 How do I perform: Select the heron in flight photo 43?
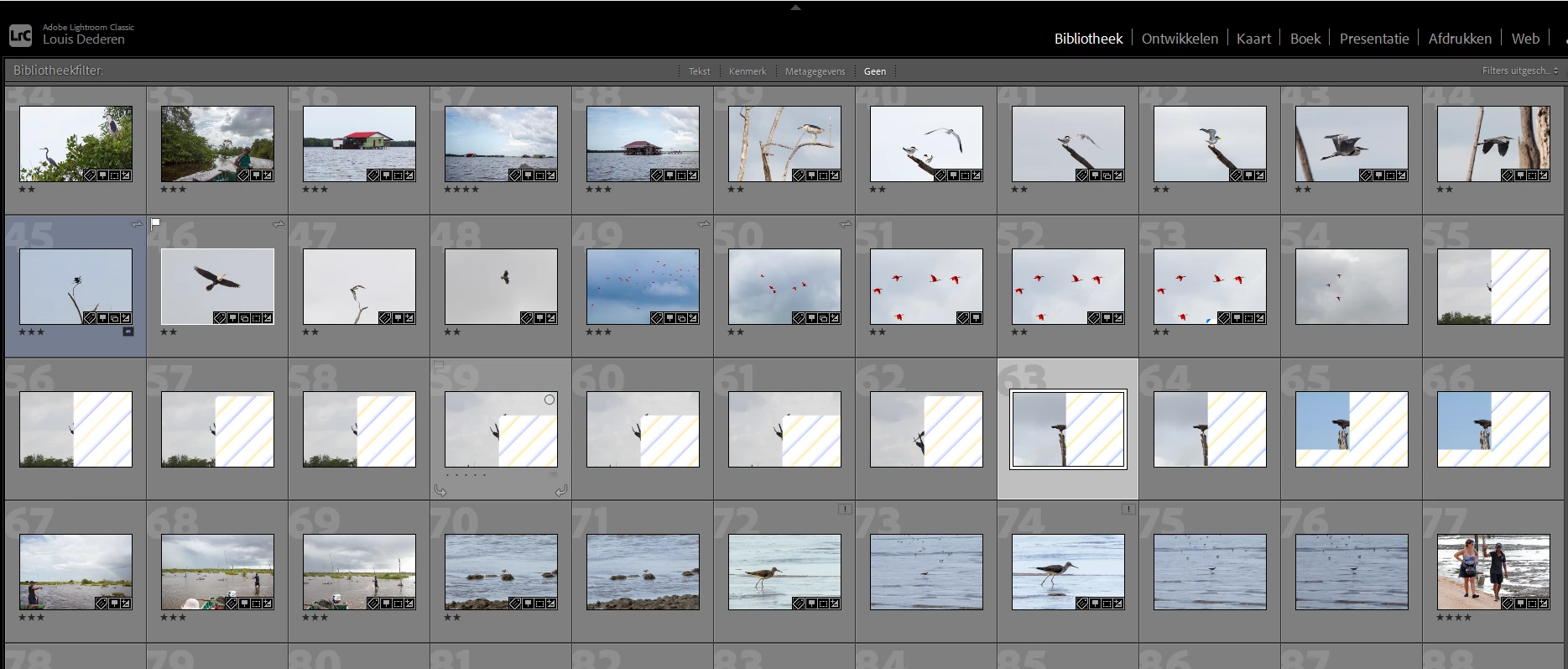(1352, 144)
